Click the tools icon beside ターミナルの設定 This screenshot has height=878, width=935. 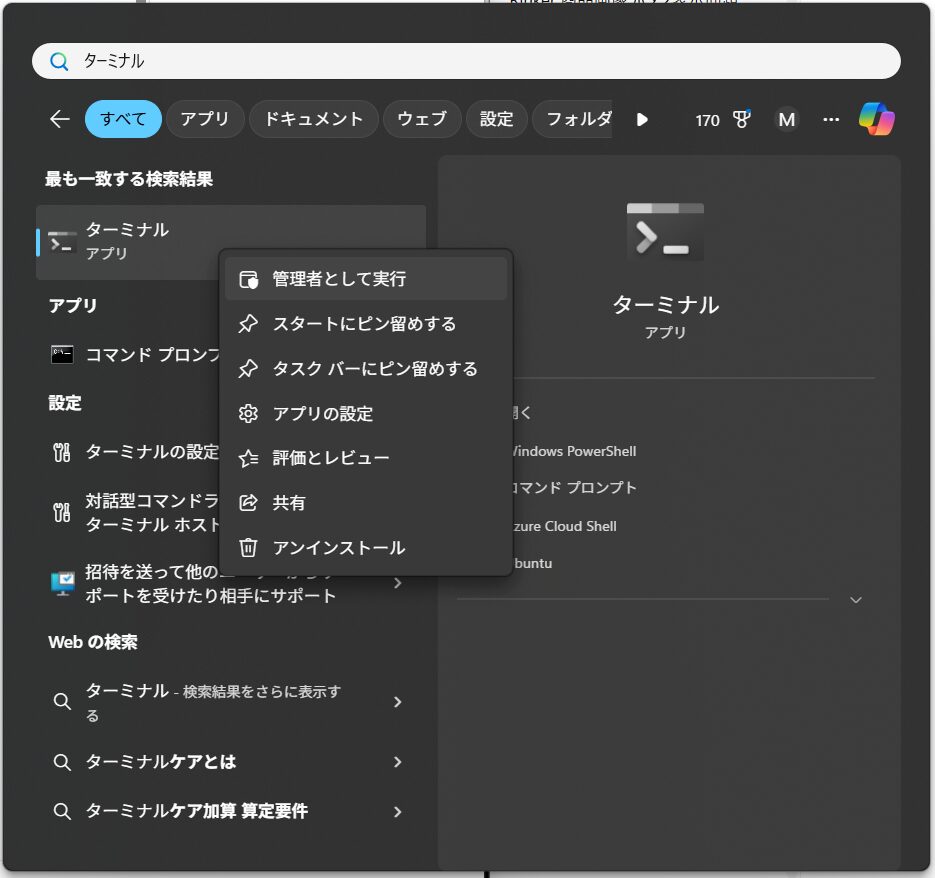tap(62, 453)
